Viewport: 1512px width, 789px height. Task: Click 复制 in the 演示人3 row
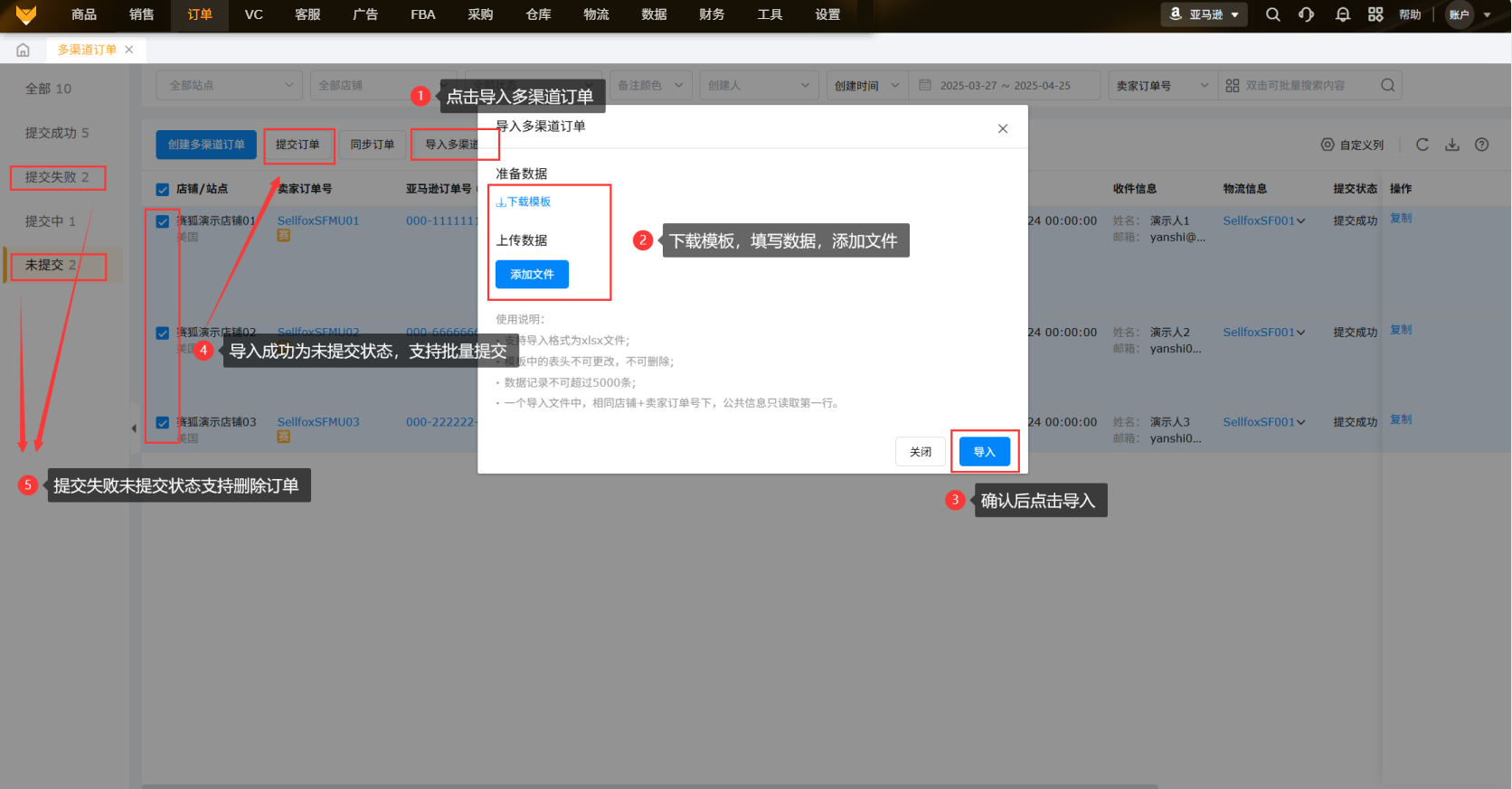coord(1401,419)
